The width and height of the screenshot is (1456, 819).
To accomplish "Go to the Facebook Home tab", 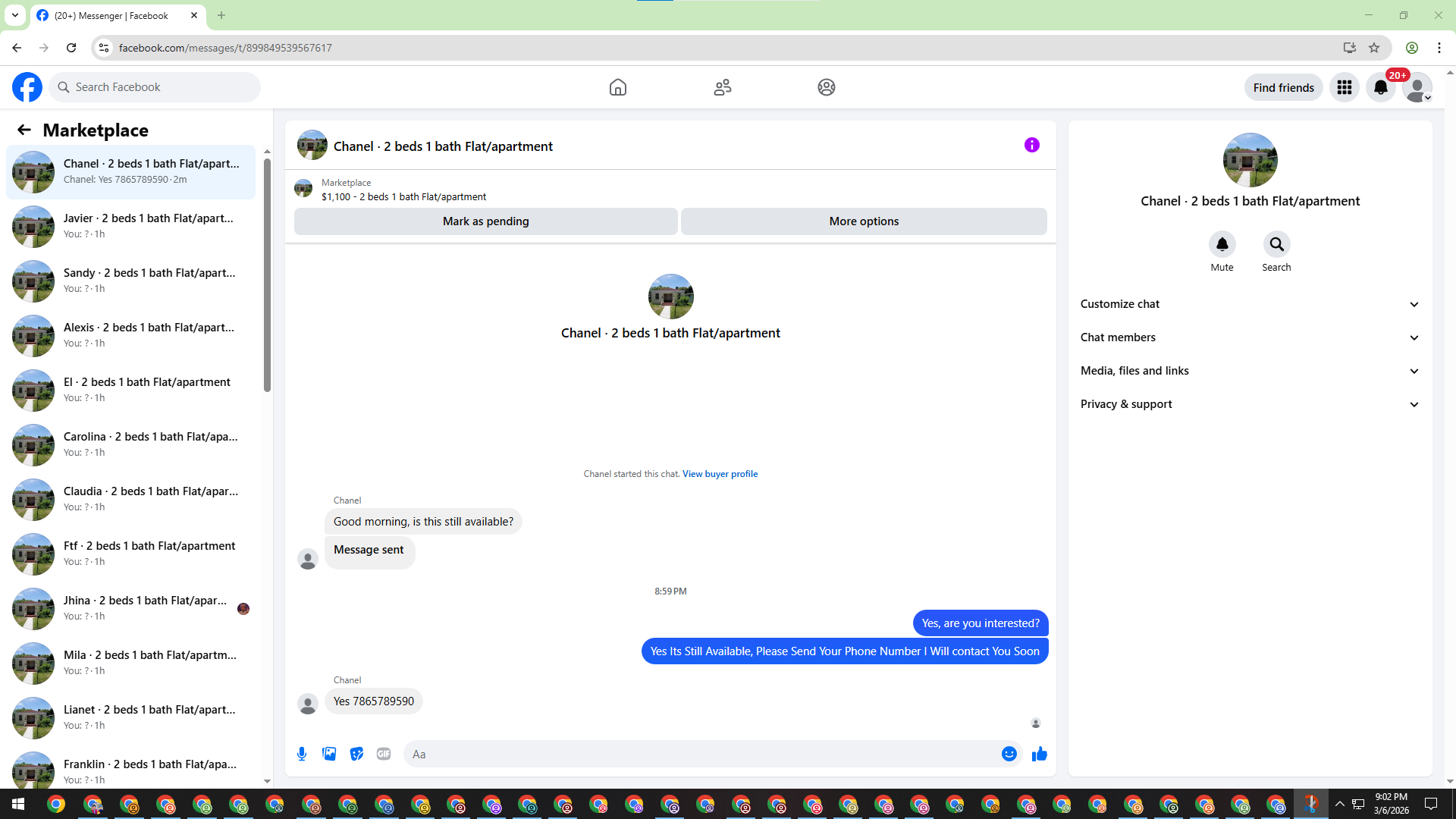I will [618, 88].
